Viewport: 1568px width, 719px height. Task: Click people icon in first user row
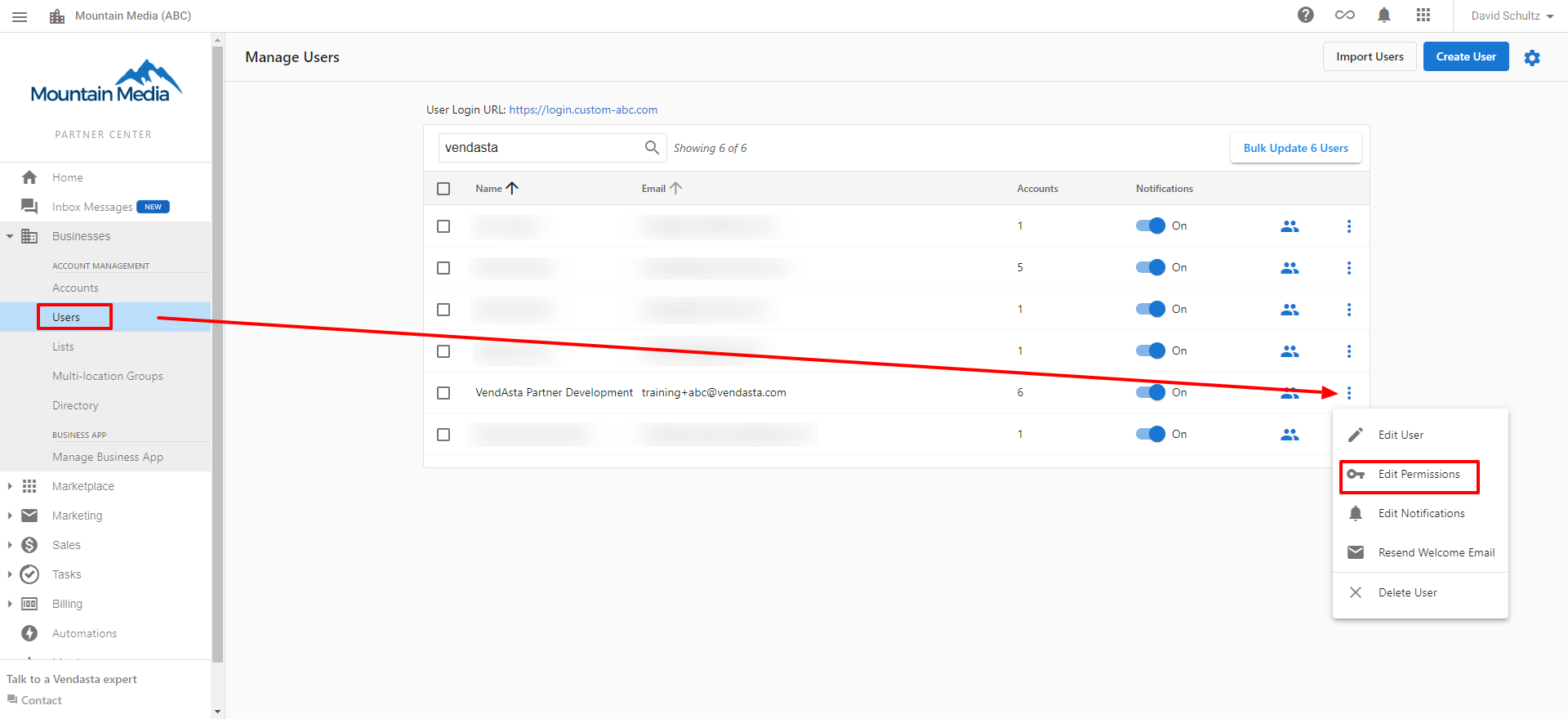[x=1290, y=226]
